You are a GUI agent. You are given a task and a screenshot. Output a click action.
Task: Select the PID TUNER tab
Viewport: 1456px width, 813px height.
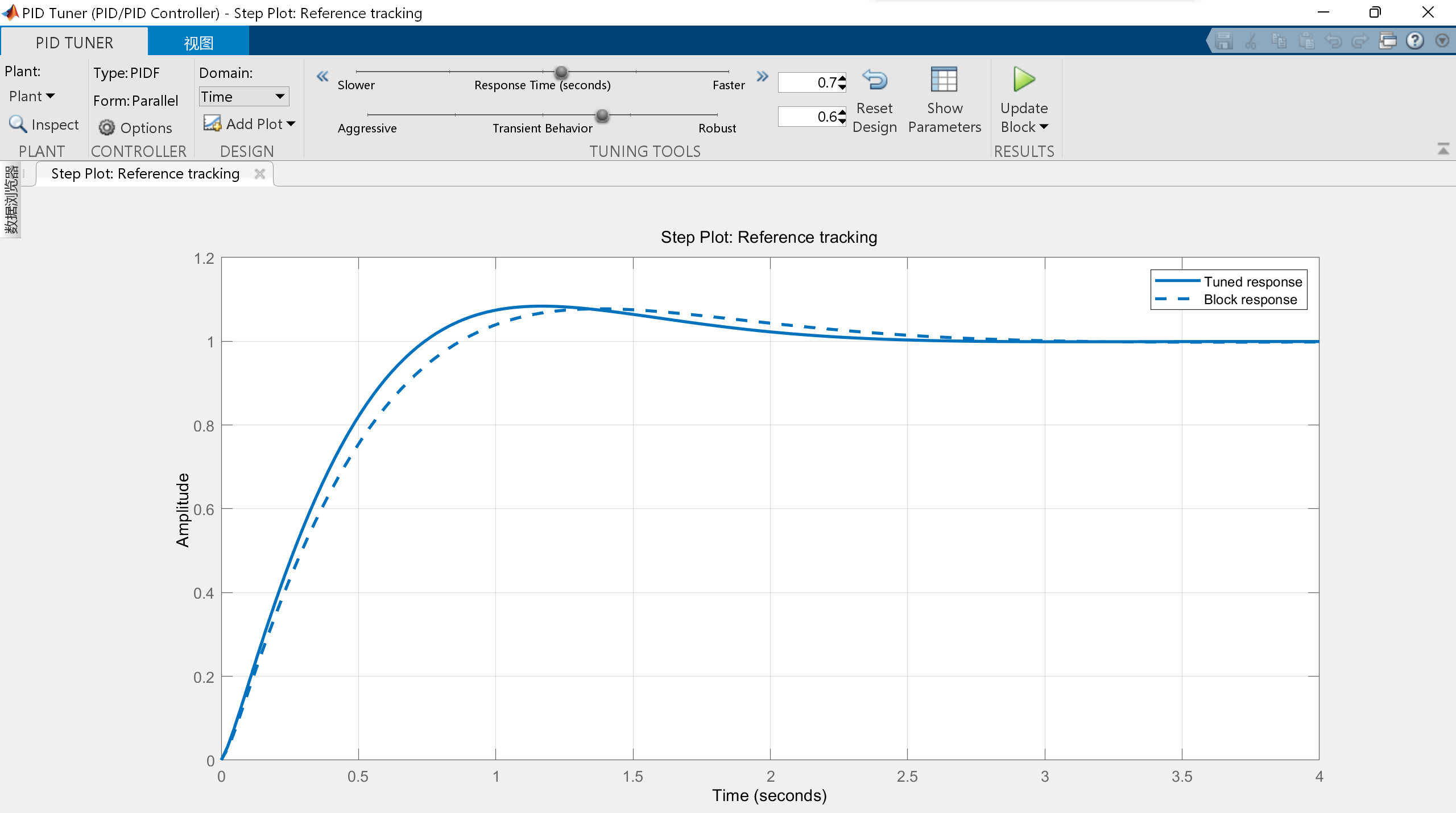75,43
